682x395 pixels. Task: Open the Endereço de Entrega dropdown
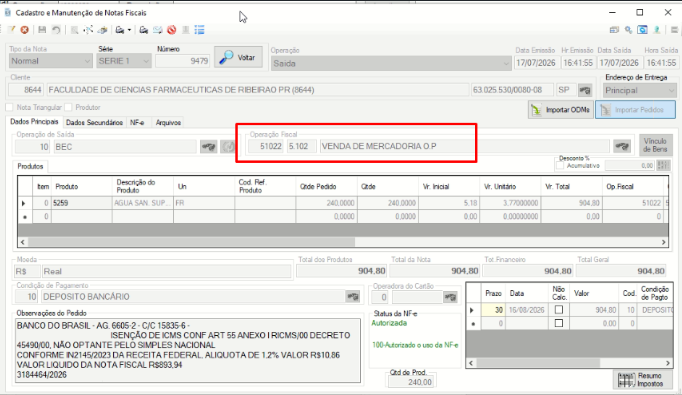pyautogui.click(x=639, y=90)
